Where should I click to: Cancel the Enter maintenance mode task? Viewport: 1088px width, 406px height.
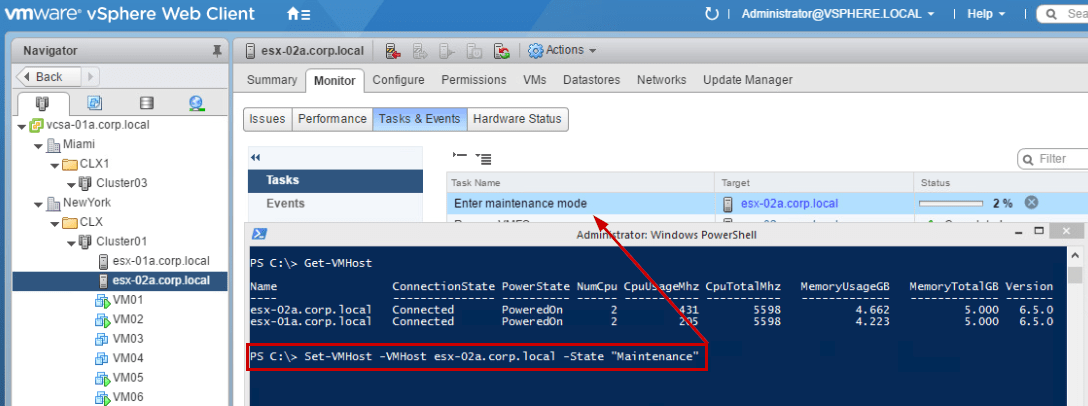pos(1031,203)
